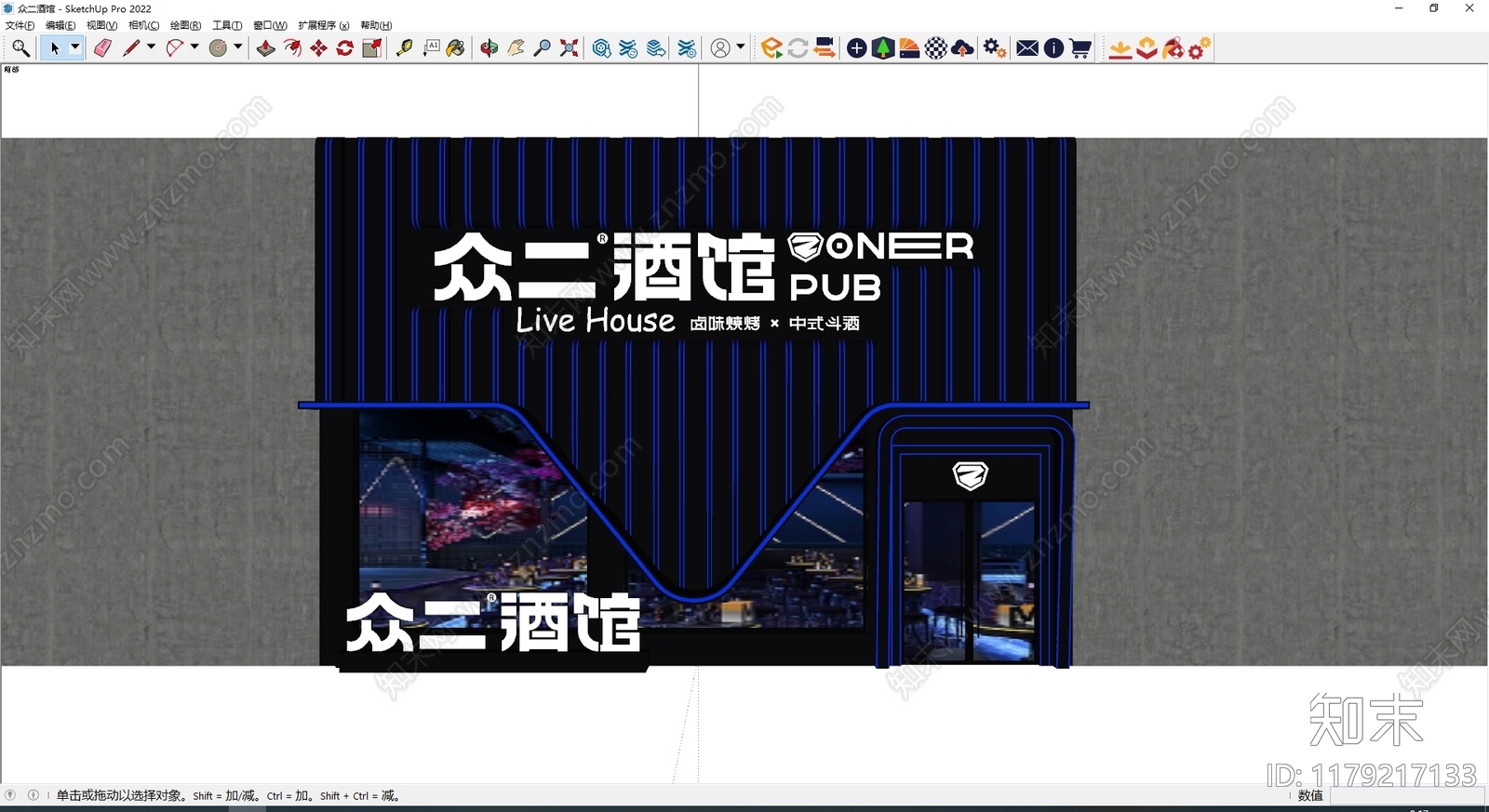Click the user account sign-in icon
This screenshot has width=1489, height=812.
tap(720, 48)
